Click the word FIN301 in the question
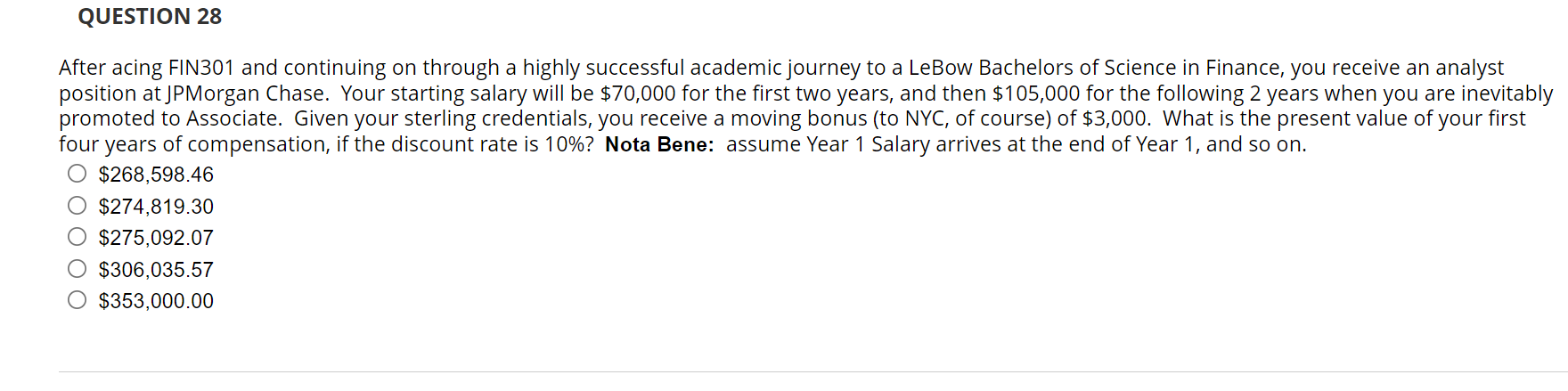 click(x=201, y=68)
